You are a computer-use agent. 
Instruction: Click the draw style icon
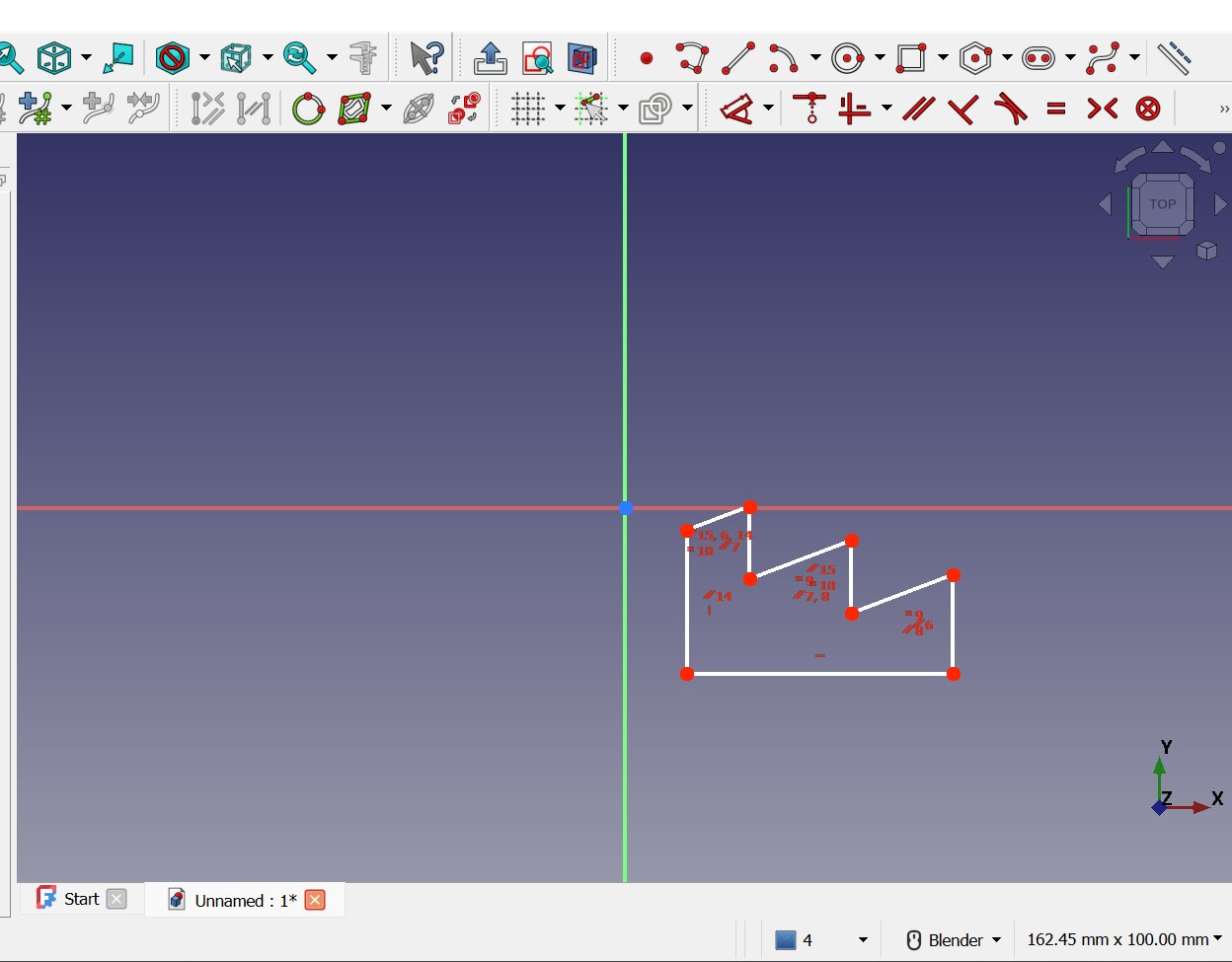(x=172, y=58)
